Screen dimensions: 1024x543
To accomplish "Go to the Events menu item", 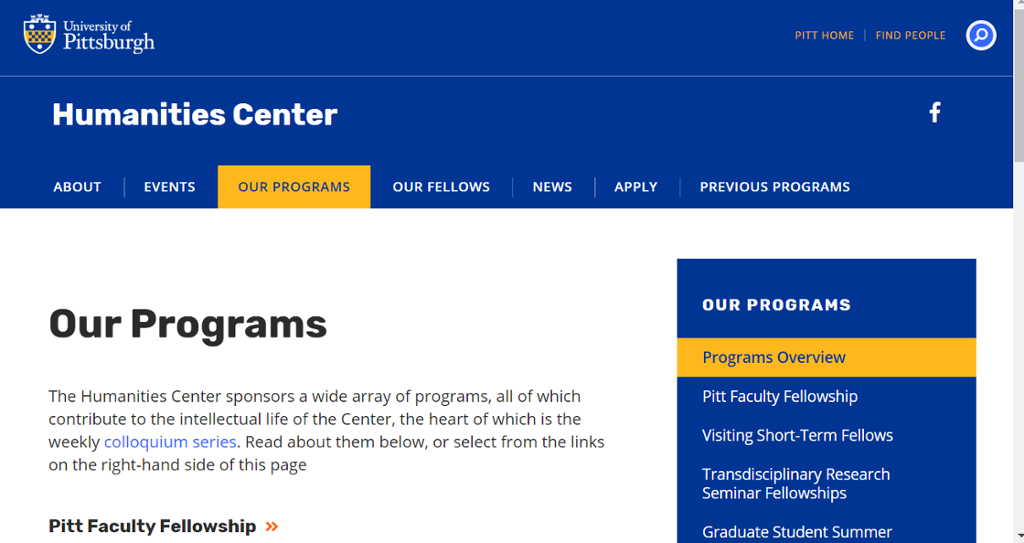I will point(169,187).
